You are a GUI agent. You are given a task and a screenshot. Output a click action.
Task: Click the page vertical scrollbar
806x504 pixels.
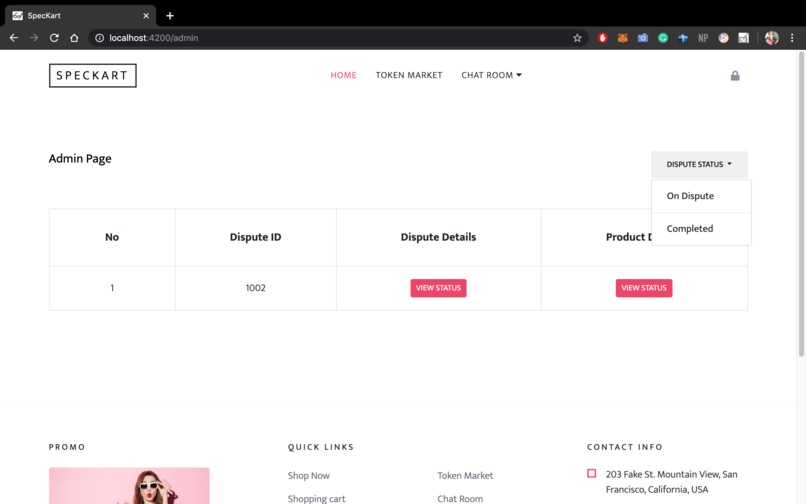[x=801, y=206]
